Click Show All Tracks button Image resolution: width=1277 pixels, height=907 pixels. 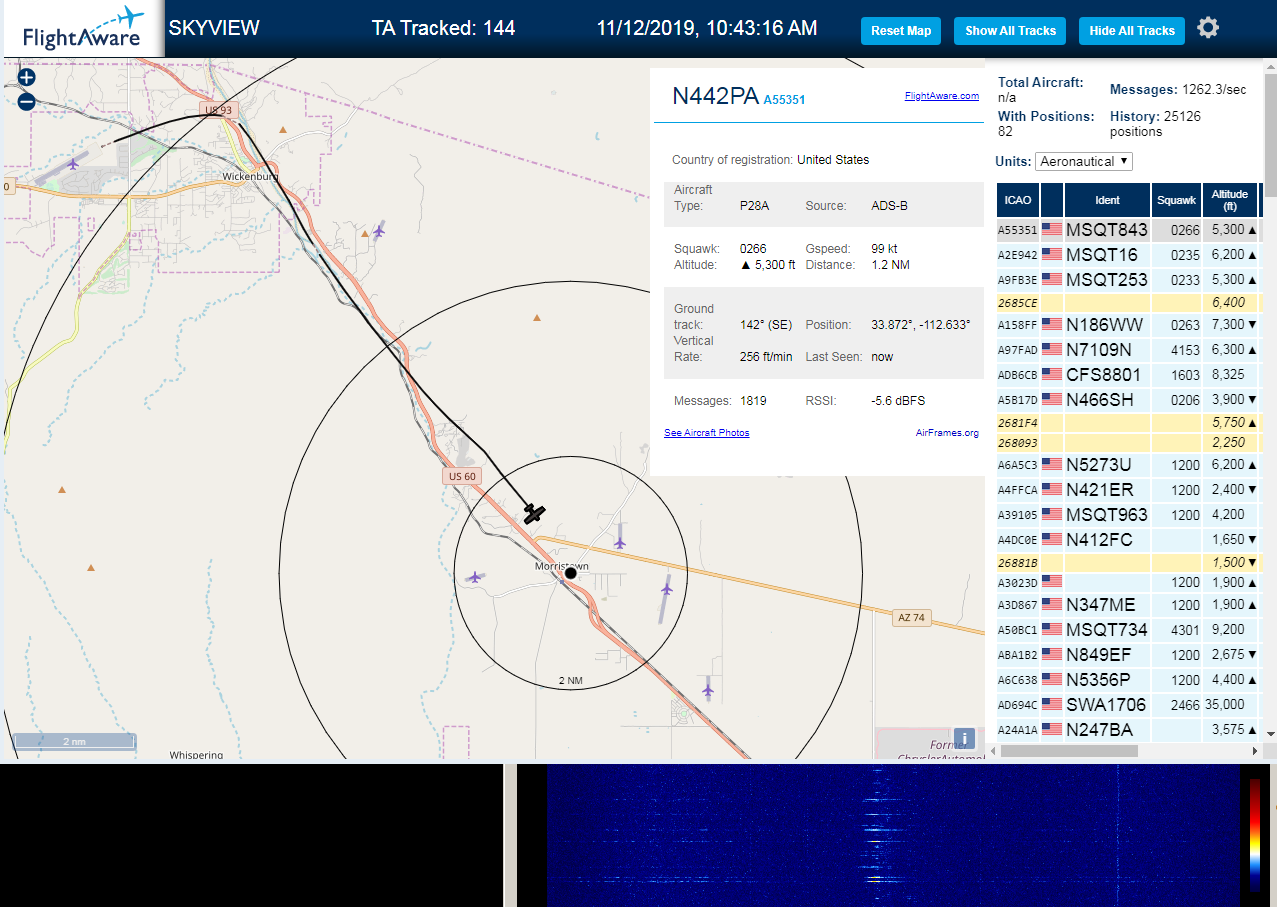coord(1010,31)
